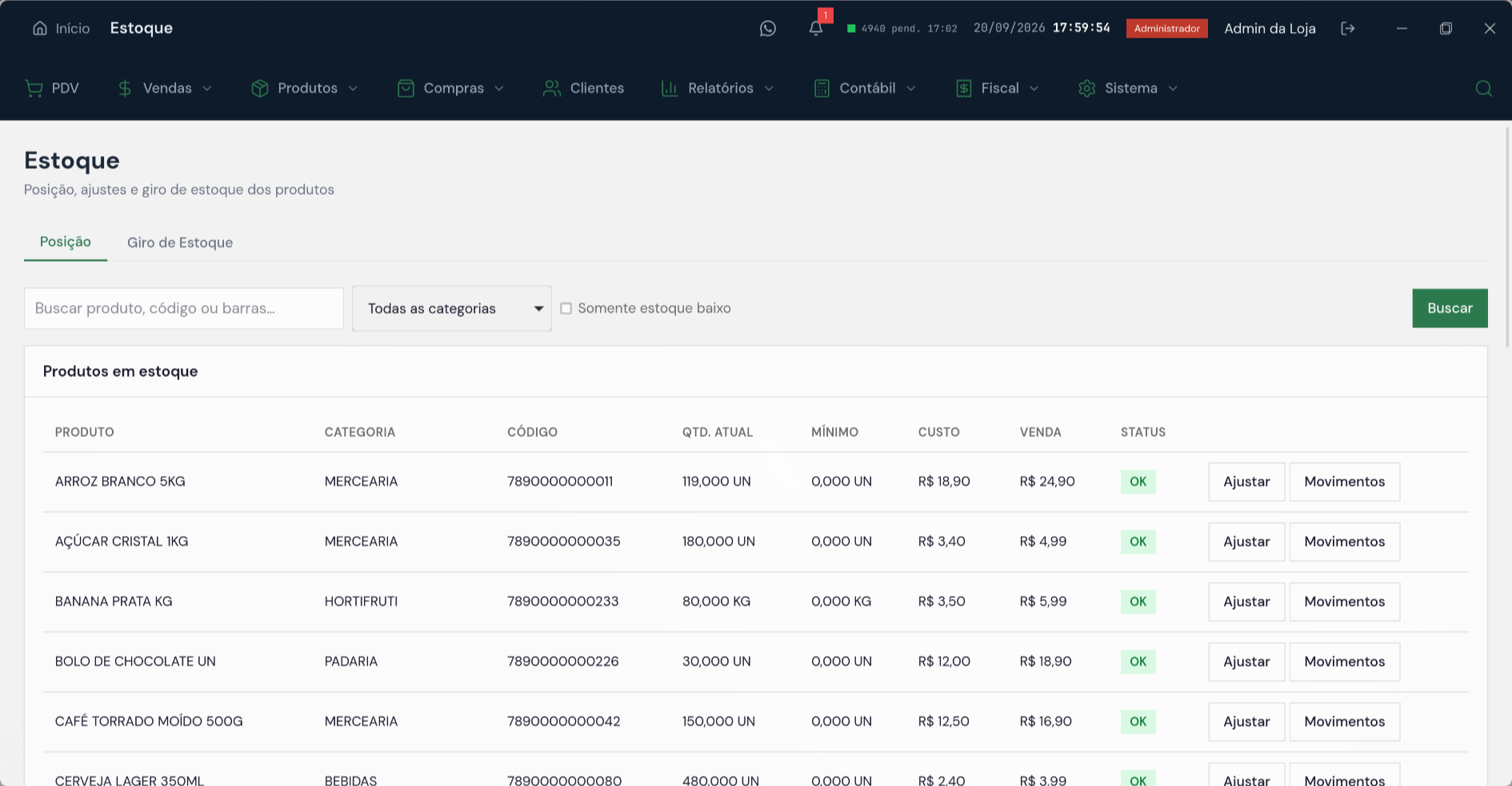Expand the Vendas menu chevron

[207, 88]
